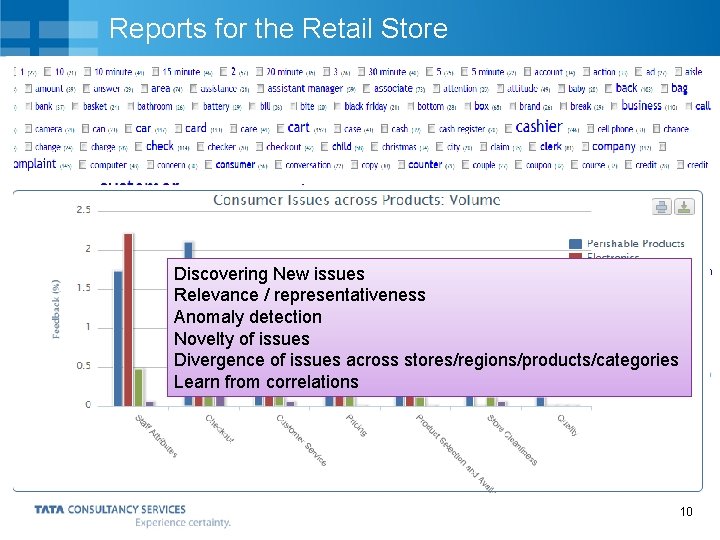Viewport: 720px width, 540px height.
Task: Tick the 'assistant manager' checkbox
Action: click(261, 88)
